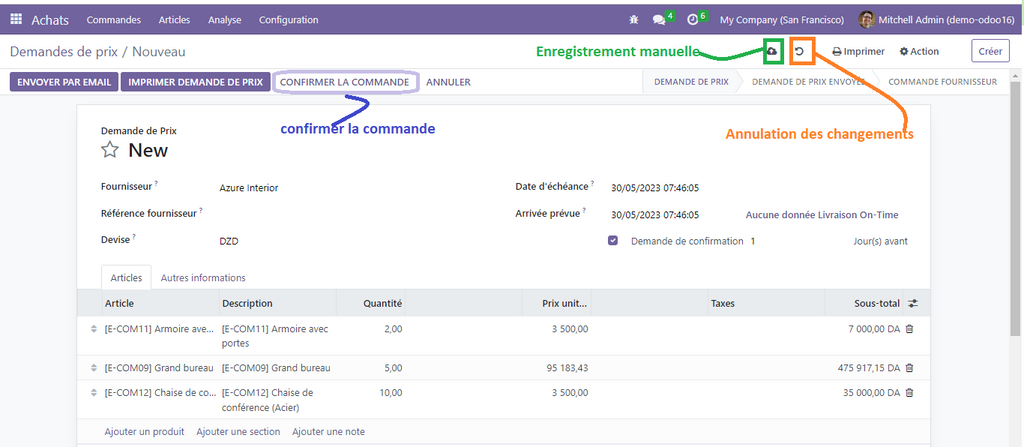Open Mitchell Admin user menu
The width and height of the screenshot is (1024, 447).
click(x=936, y=20)
